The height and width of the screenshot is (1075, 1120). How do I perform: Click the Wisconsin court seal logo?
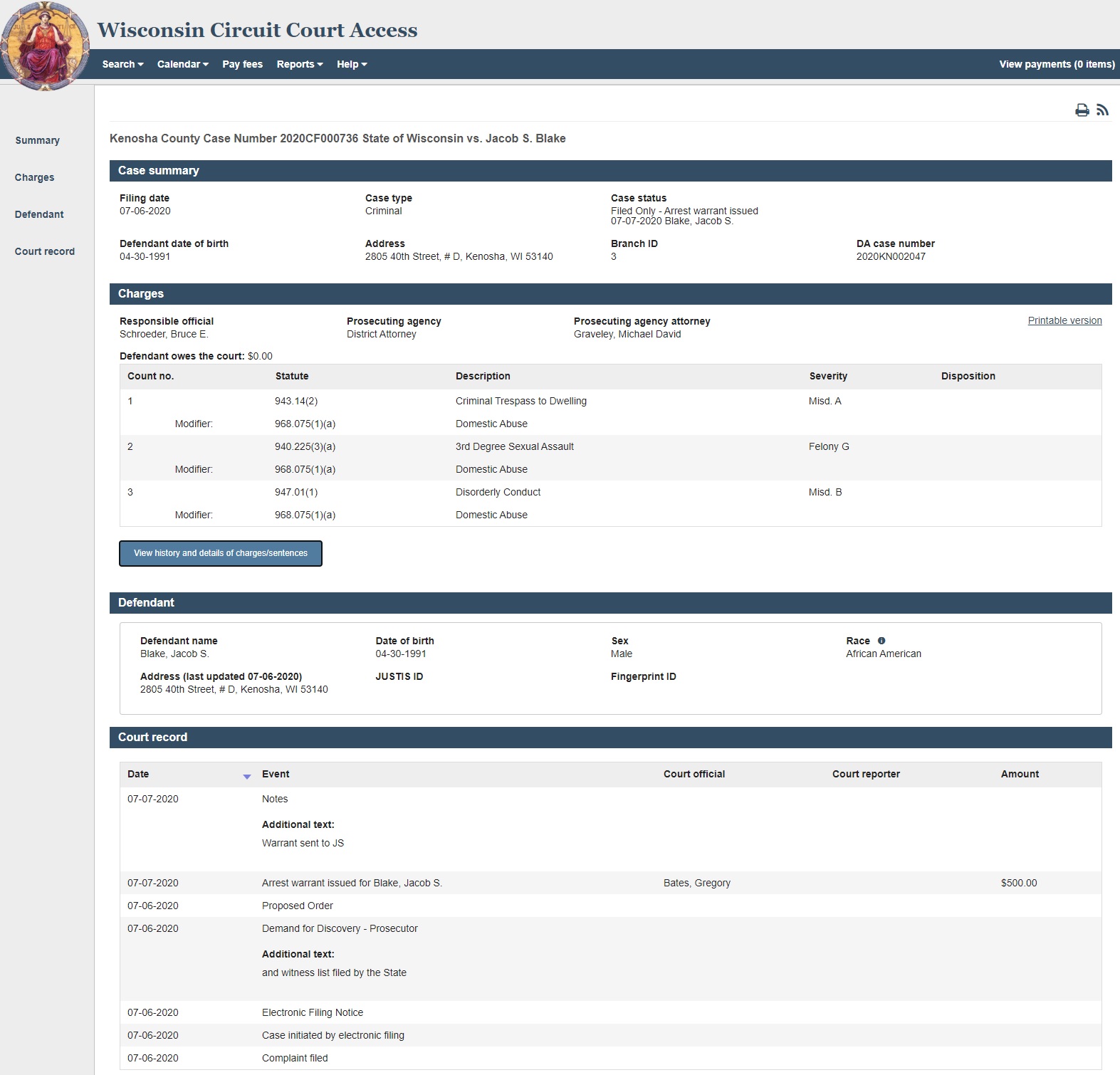(x=45, y=46)
